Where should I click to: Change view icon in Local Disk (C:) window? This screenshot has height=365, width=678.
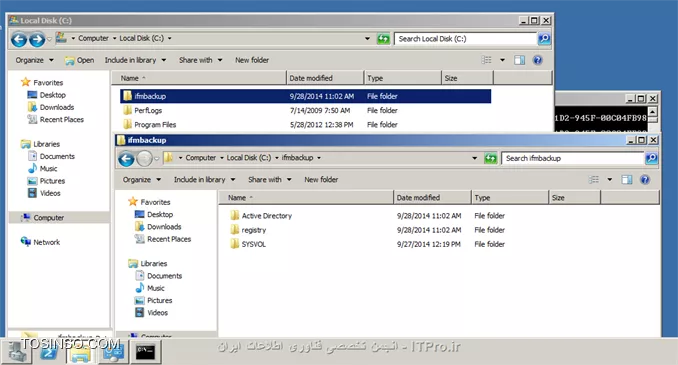486,60
